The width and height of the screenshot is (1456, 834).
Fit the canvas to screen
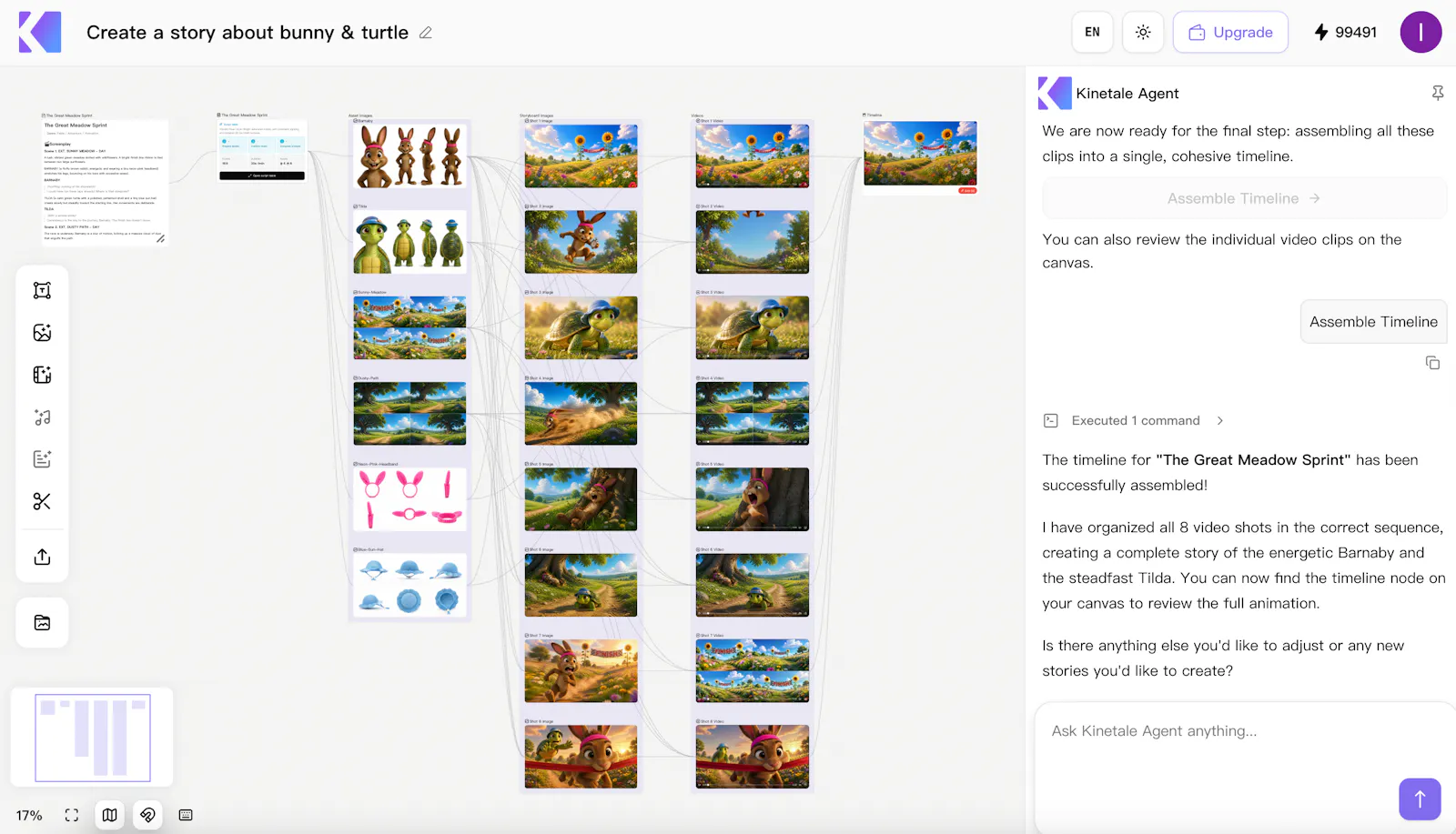click(72, 815)
